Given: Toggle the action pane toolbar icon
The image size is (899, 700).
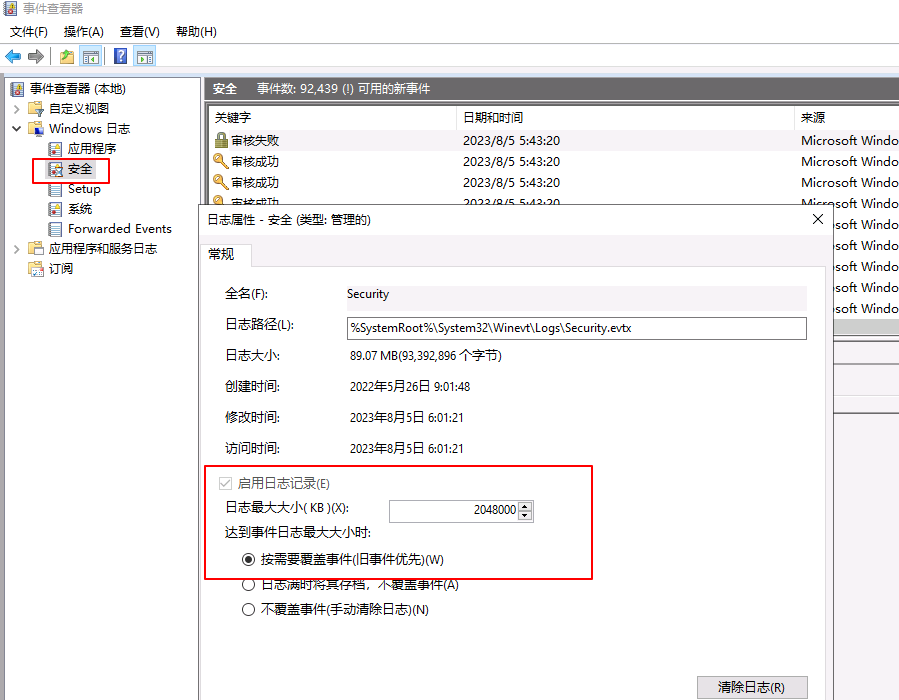Looking at the screenshot, I should 145,57.
